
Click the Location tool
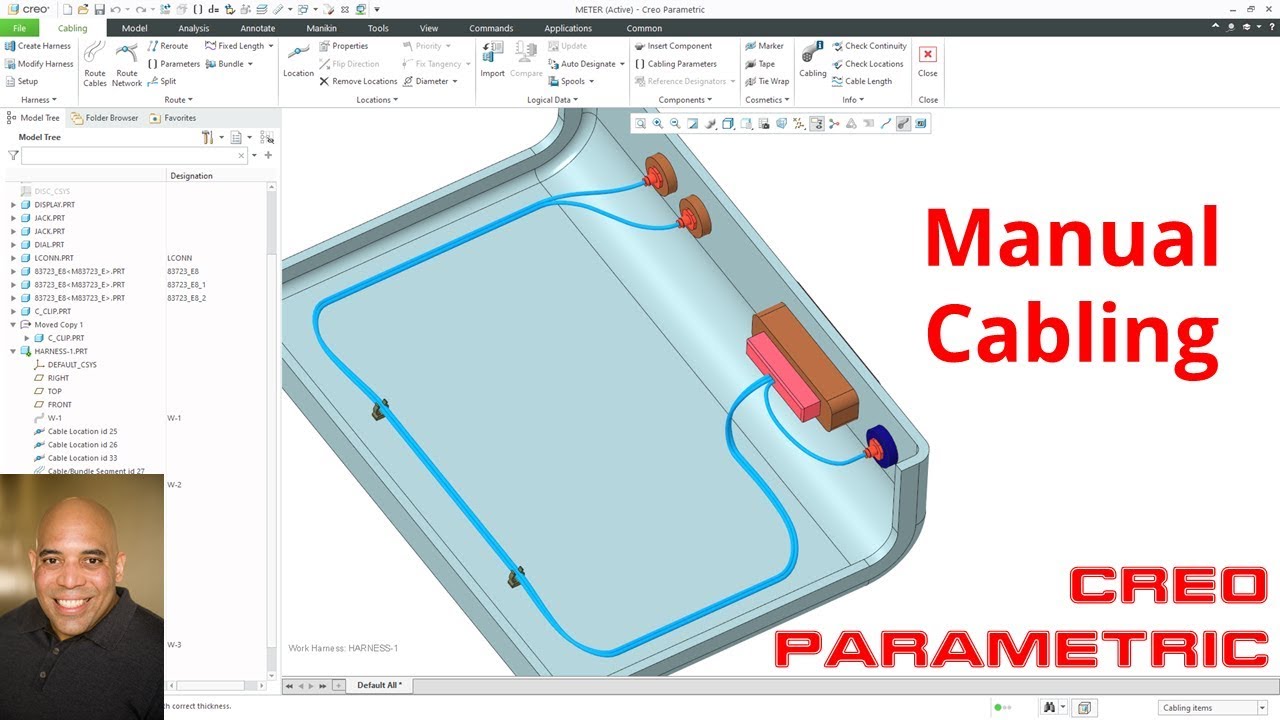[298, 60]
